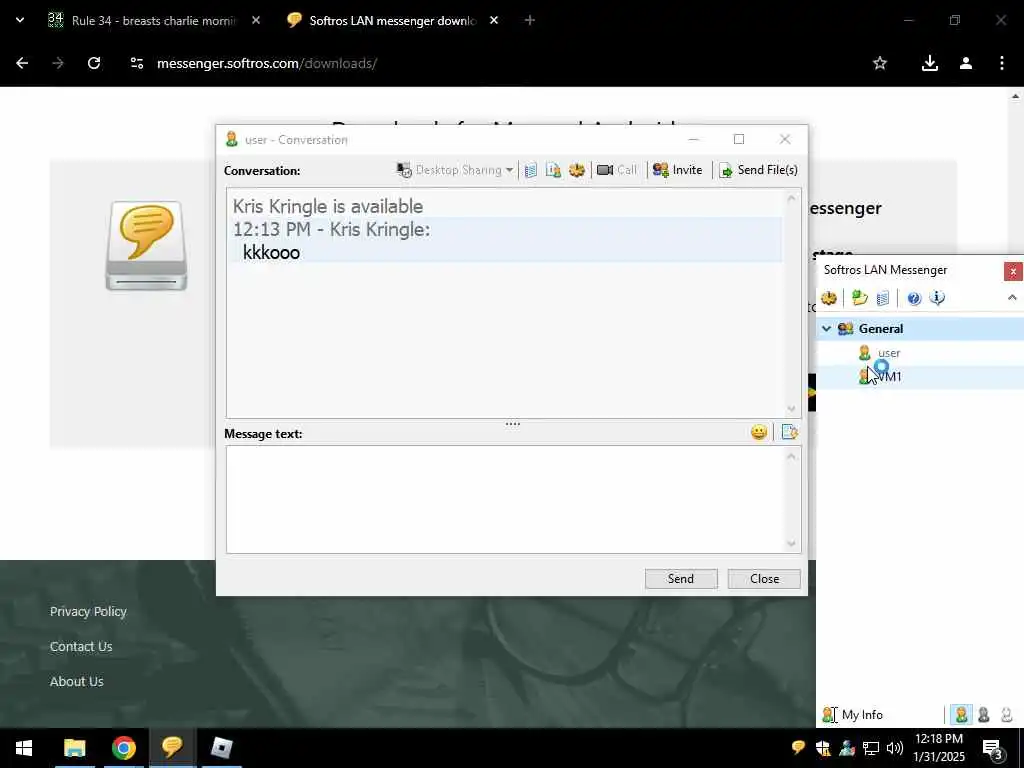The height and width of the screenshot is (768, 1024).
Task: Open the tab search dropdown in Chrome
Action: (20, 20)
